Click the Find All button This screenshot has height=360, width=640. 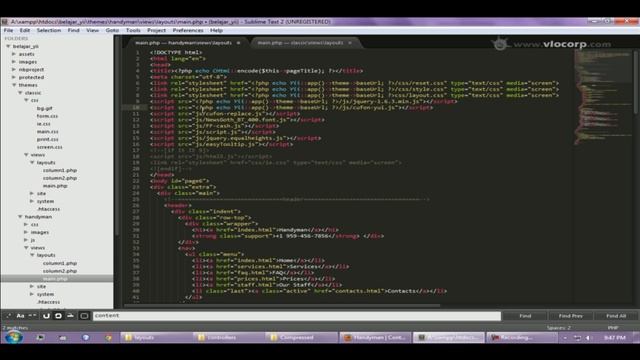[x=616, y=316]
